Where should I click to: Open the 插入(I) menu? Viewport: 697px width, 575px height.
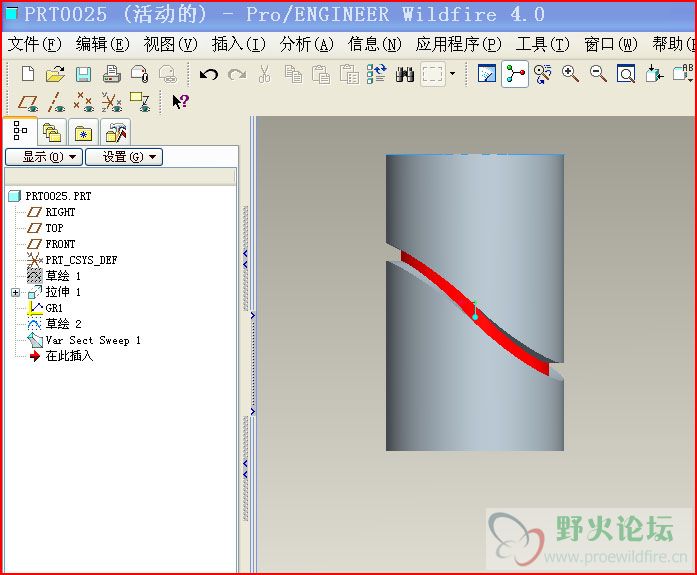(x=238, y=44)
